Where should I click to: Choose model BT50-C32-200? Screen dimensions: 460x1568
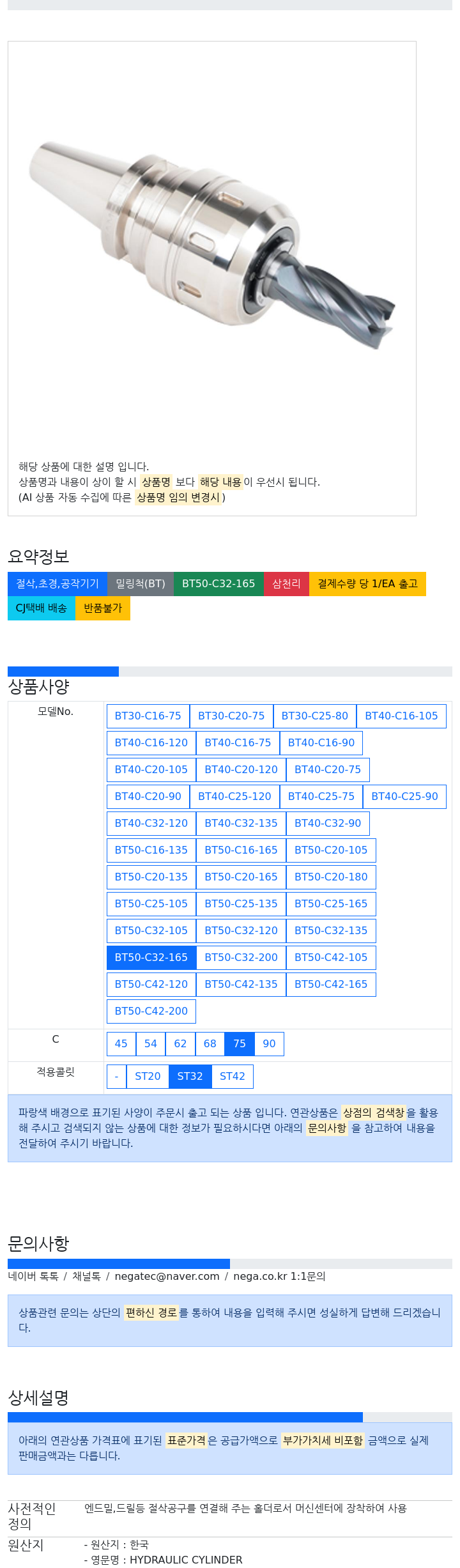[241, 957]
